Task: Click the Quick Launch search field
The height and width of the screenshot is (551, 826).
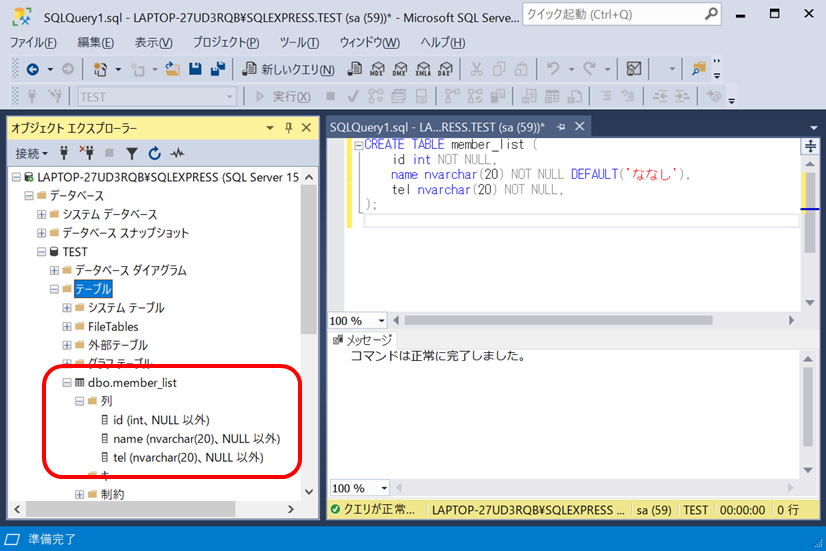Action: [x=622, y=15]
